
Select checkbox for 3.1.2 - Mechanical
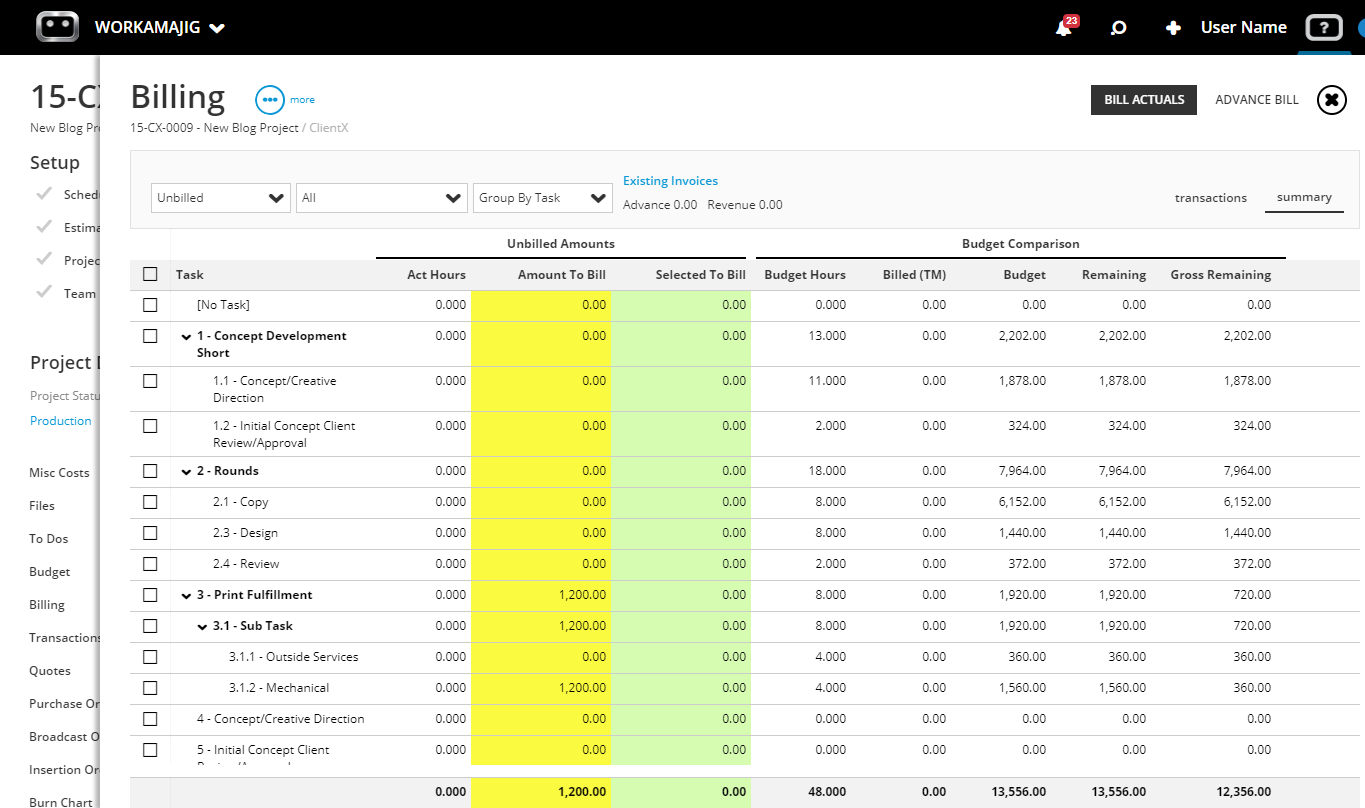click(x=150, y=688)
